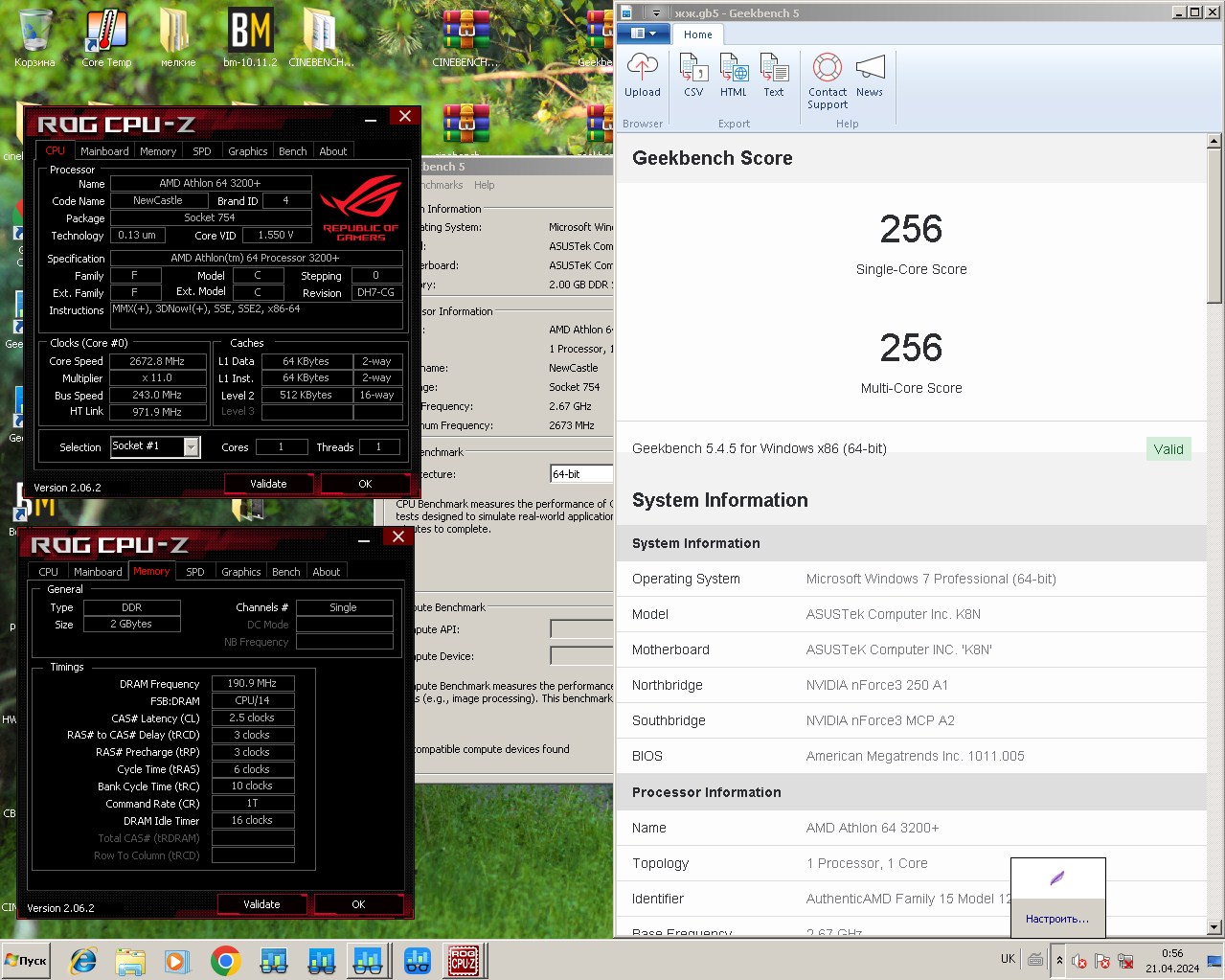Click the Core Speed 2672.8 MHz value

point(157,361)
